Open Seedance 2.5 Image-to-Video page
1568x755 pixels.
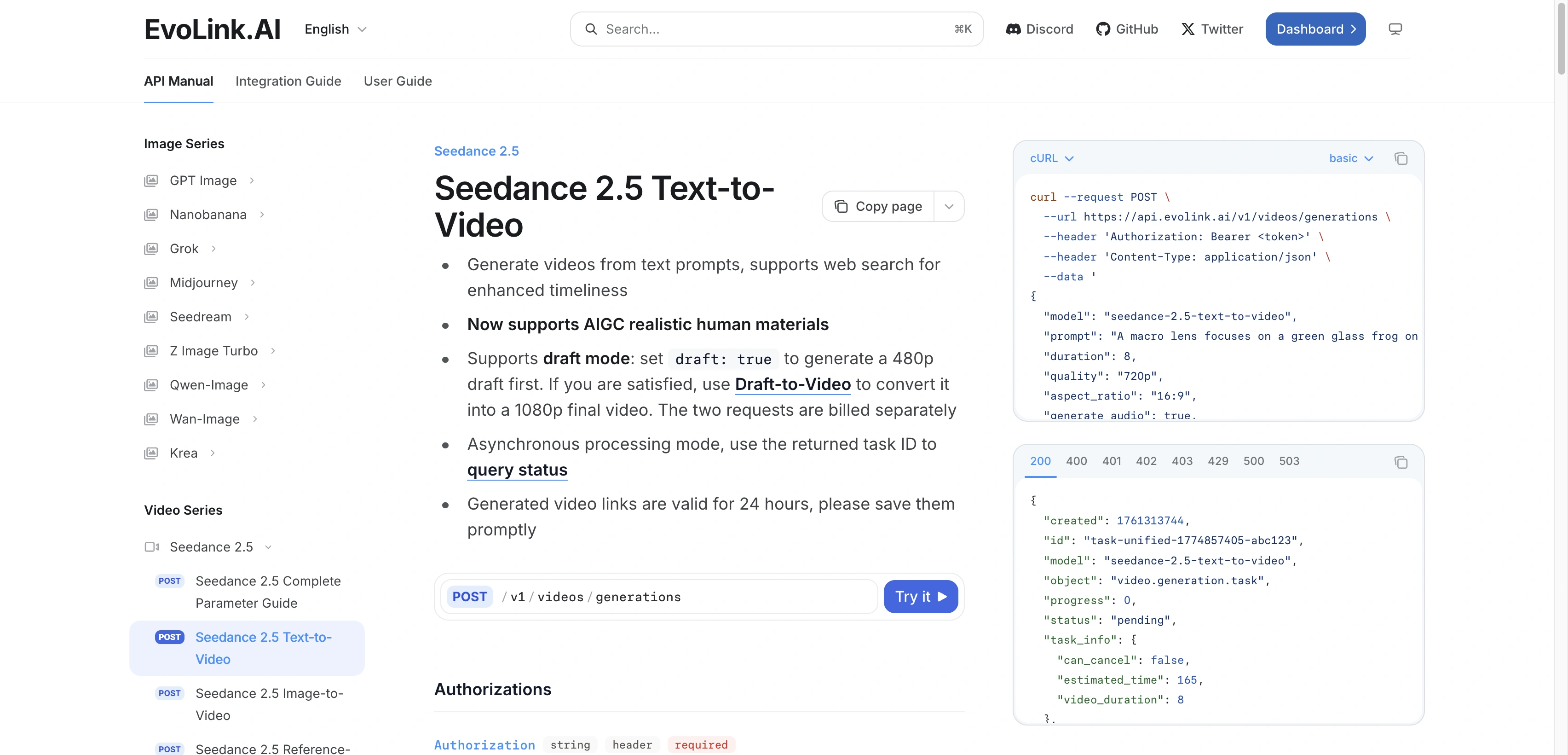point(269,704)
